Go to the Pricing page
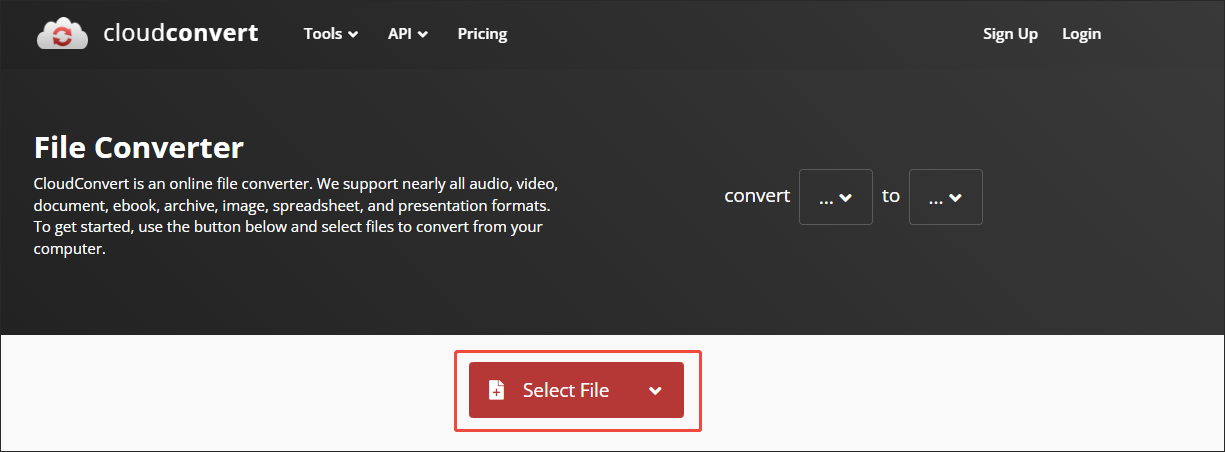 point(482,34)
